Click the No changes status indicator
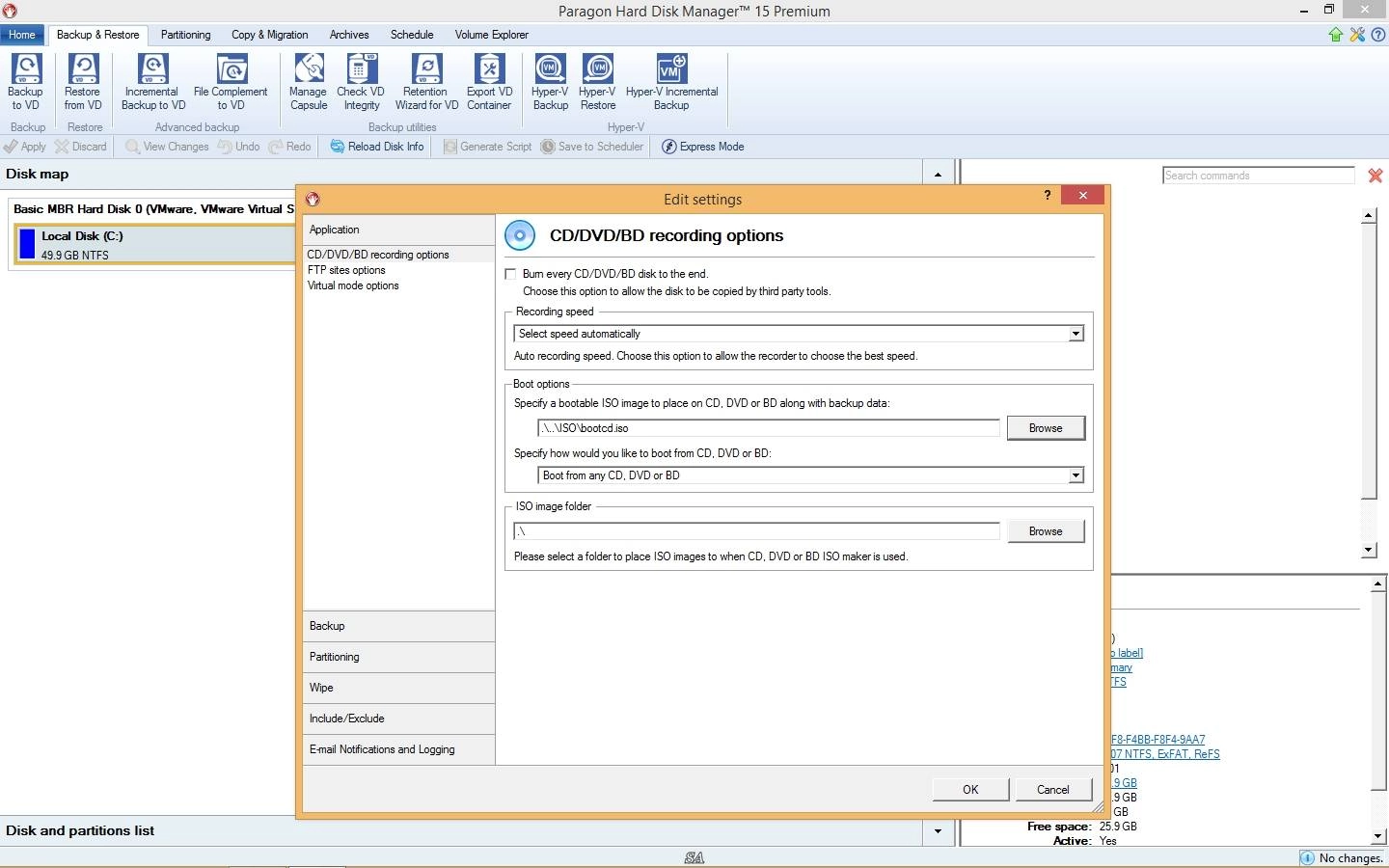 pos(1342,858)
